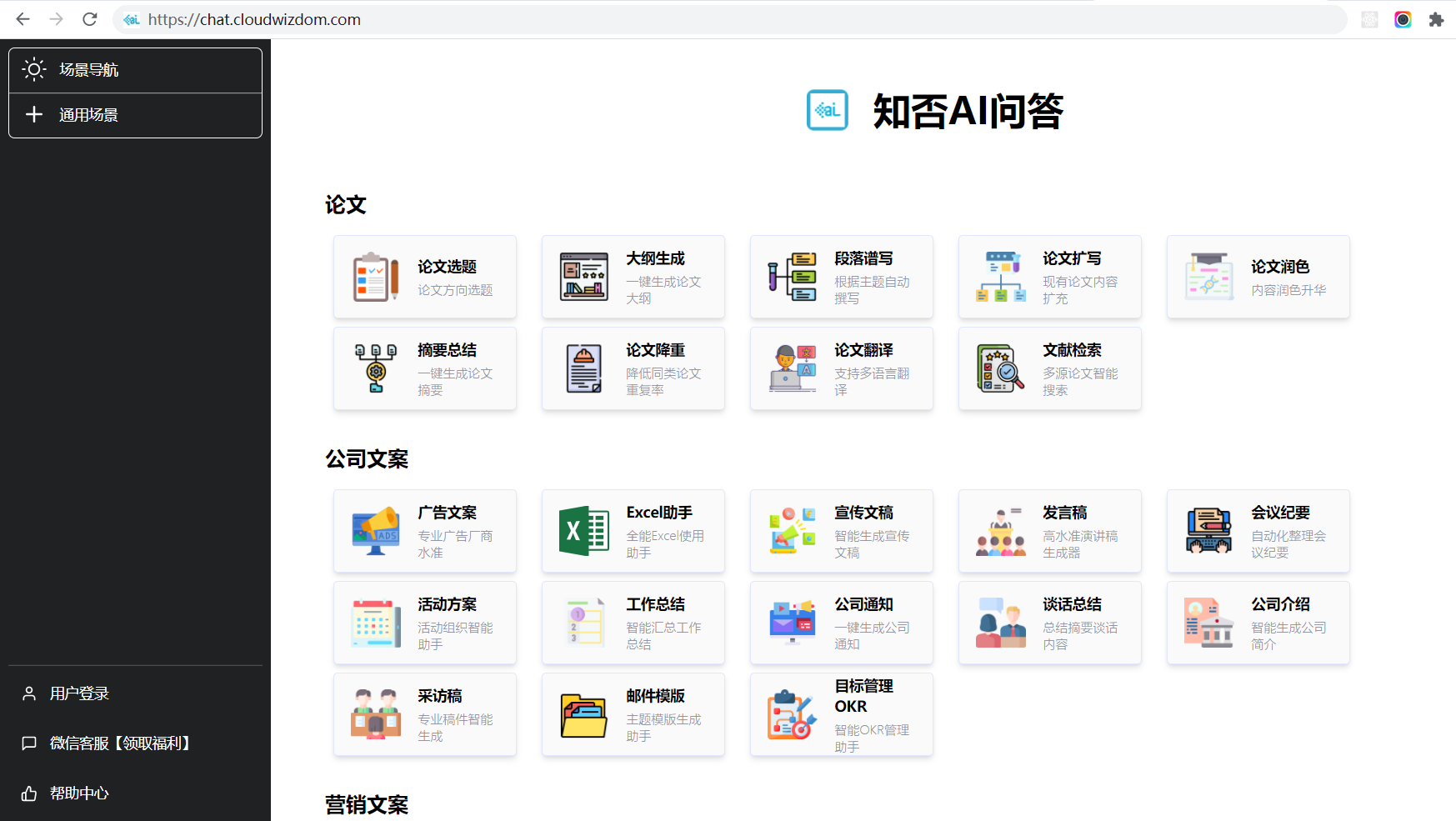Click the 营销文案 section heading

(367, 804)
